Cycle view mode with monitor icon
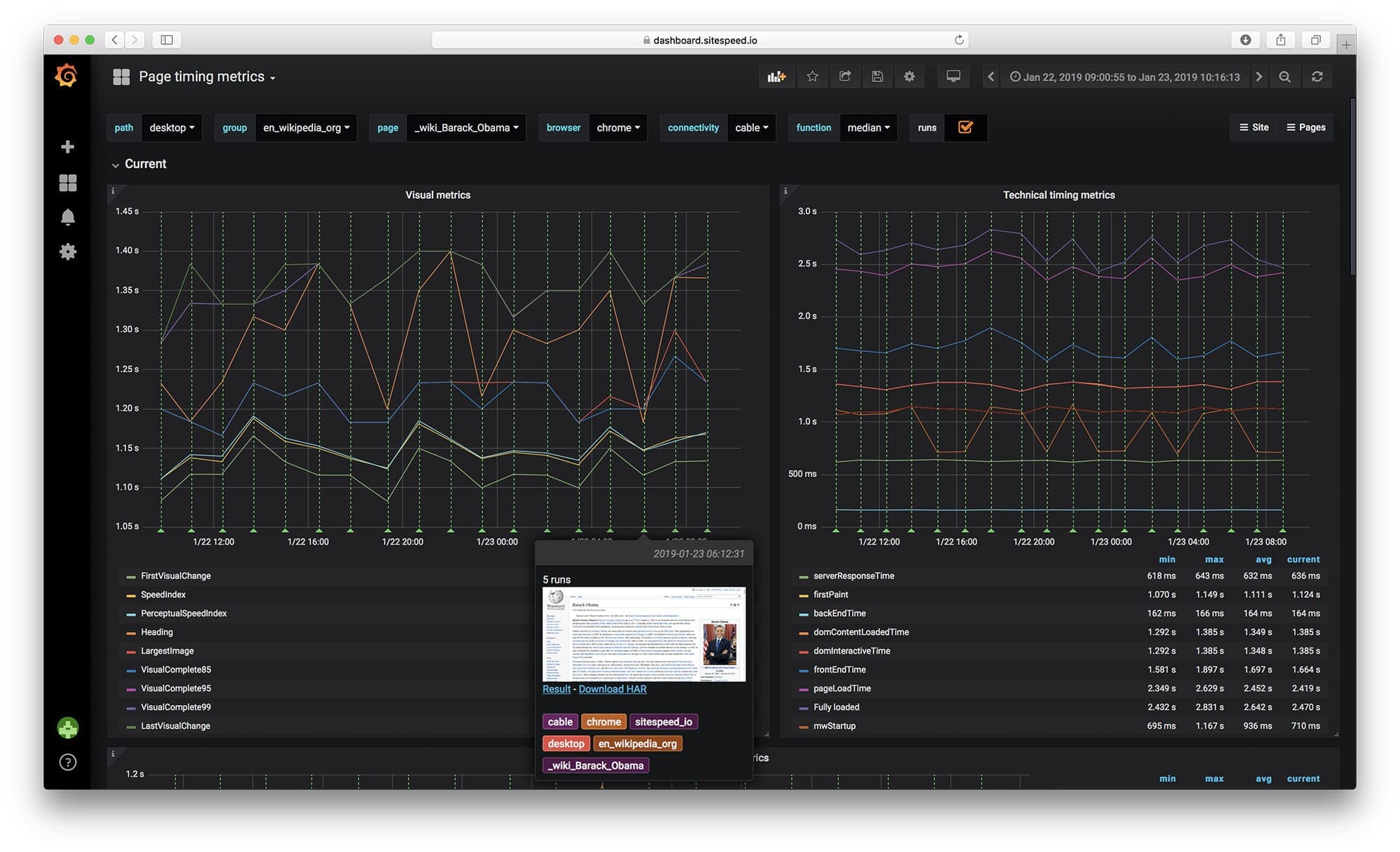 click(x=953, y=77)
